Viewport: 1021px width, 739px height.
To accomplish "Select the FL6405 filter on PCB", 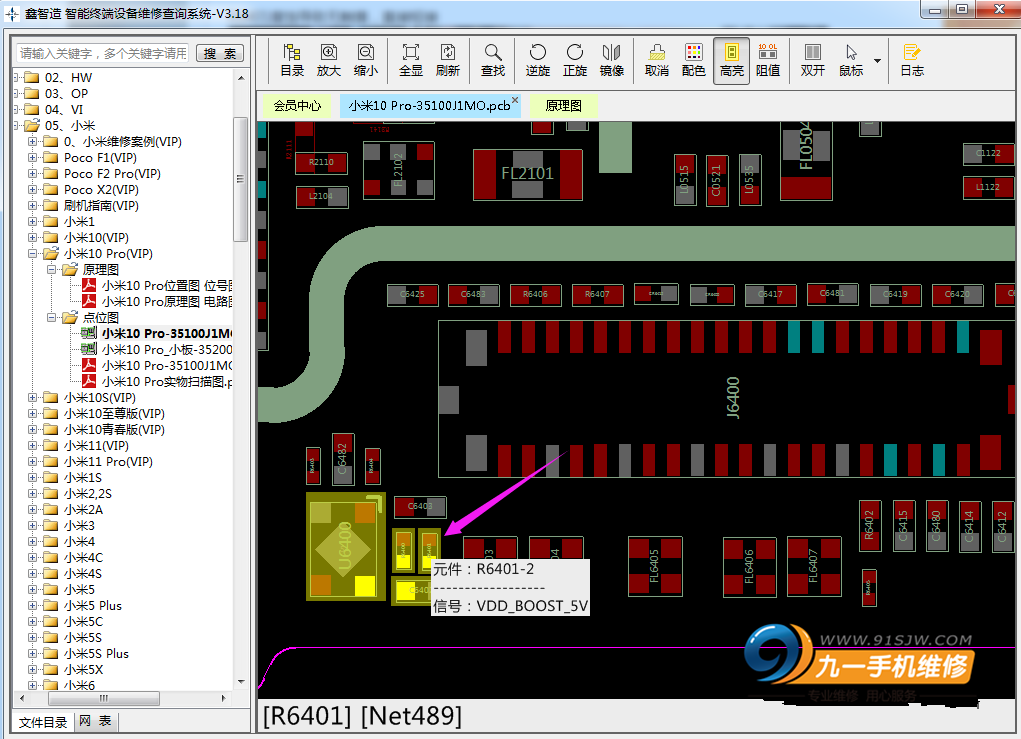I will tap(655, 566).
